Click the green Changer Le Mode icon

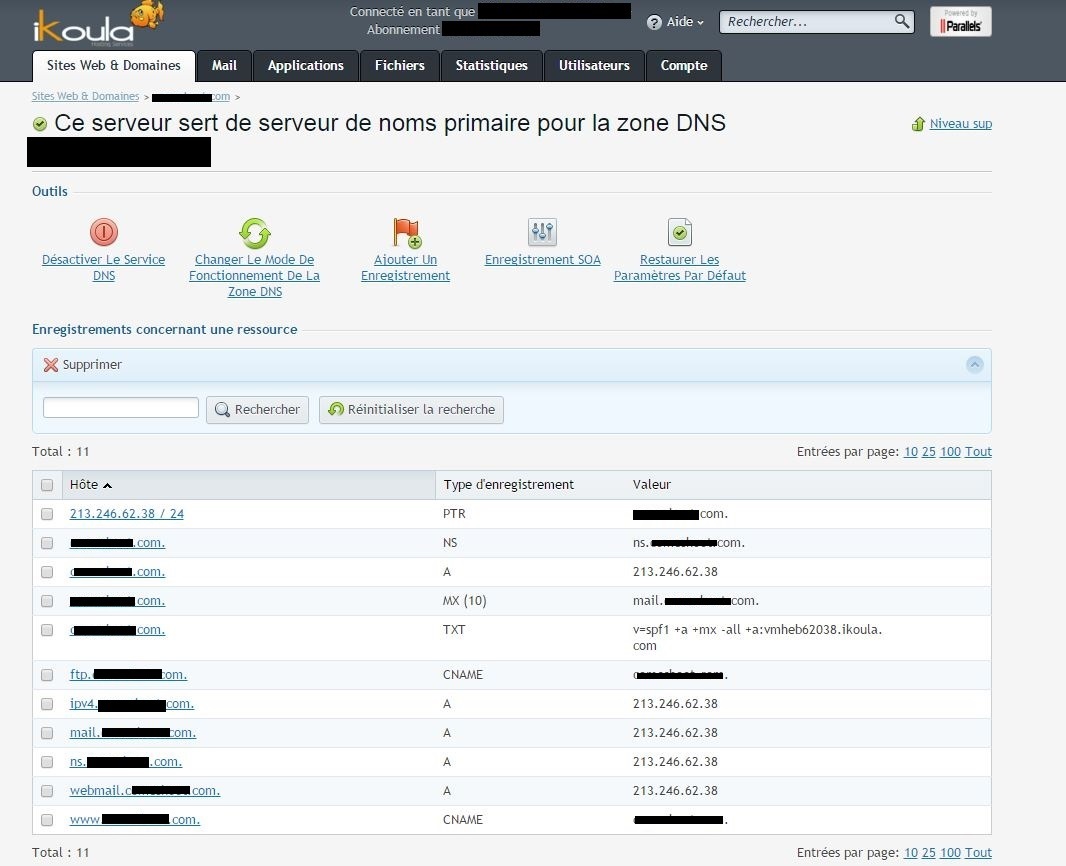point(255,233)
